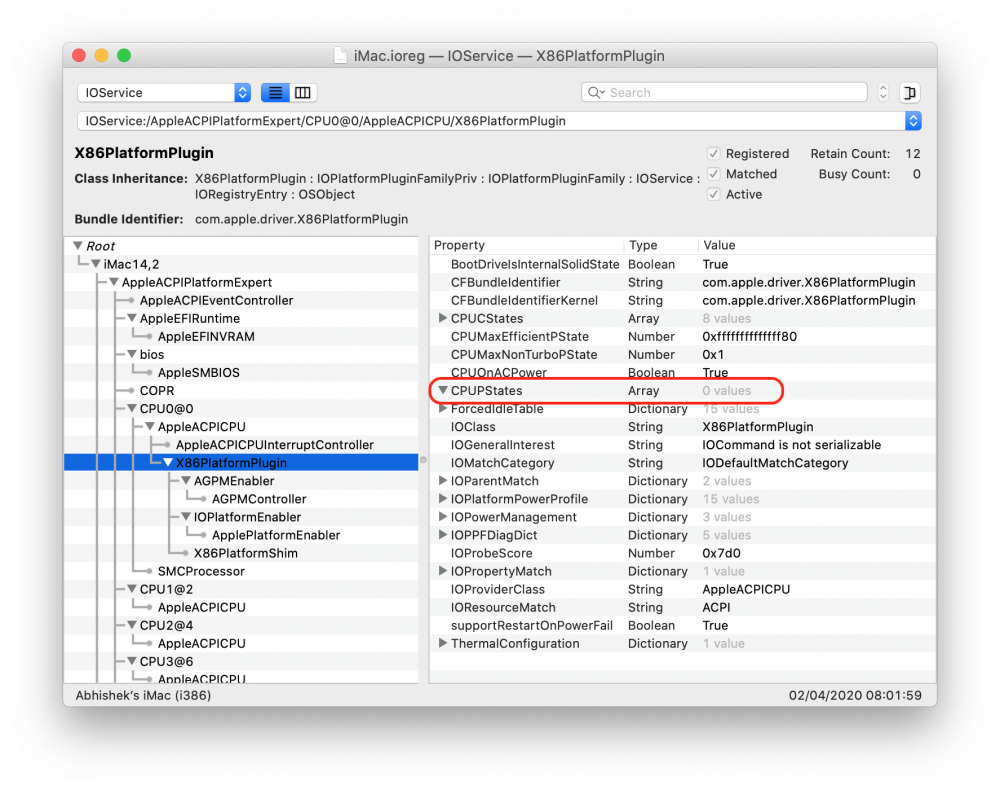This screenshot has width=1000, height=790.
Task: Select the BootDriveIsInternalSolidState row
Action: coord(682,264)
